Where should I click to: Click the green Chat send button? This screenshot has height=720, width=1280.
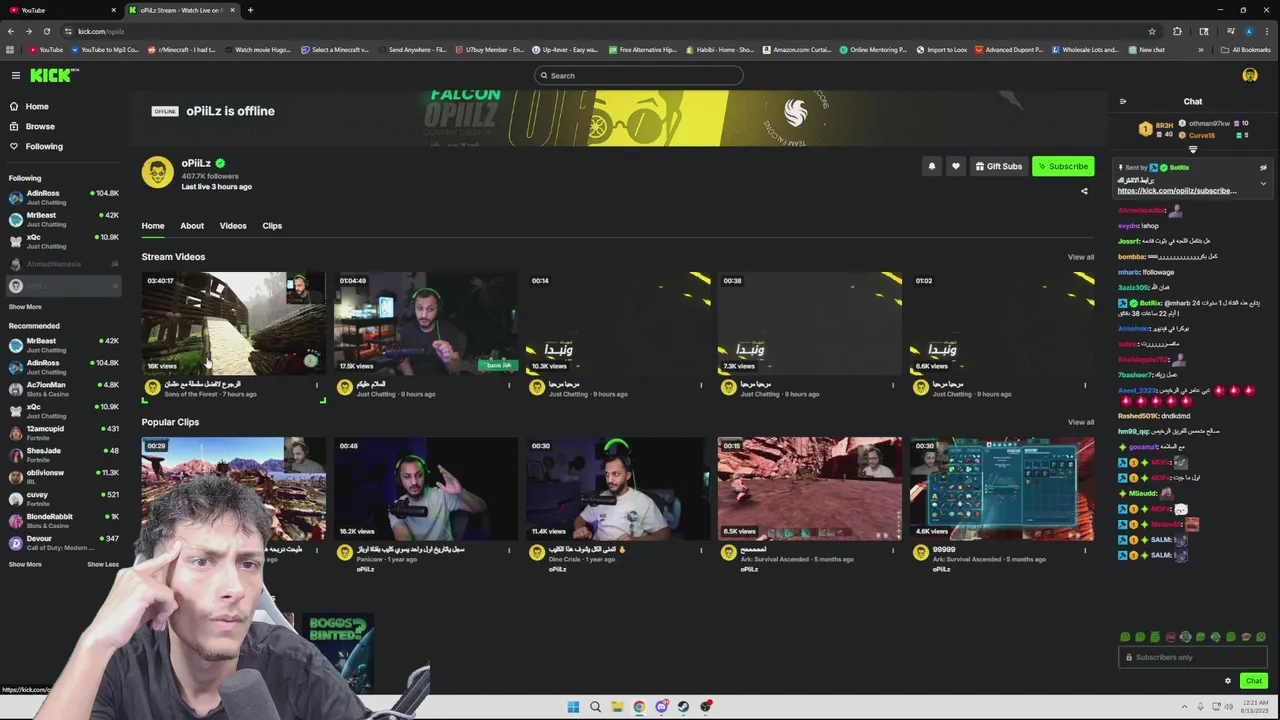(1254, 681)
